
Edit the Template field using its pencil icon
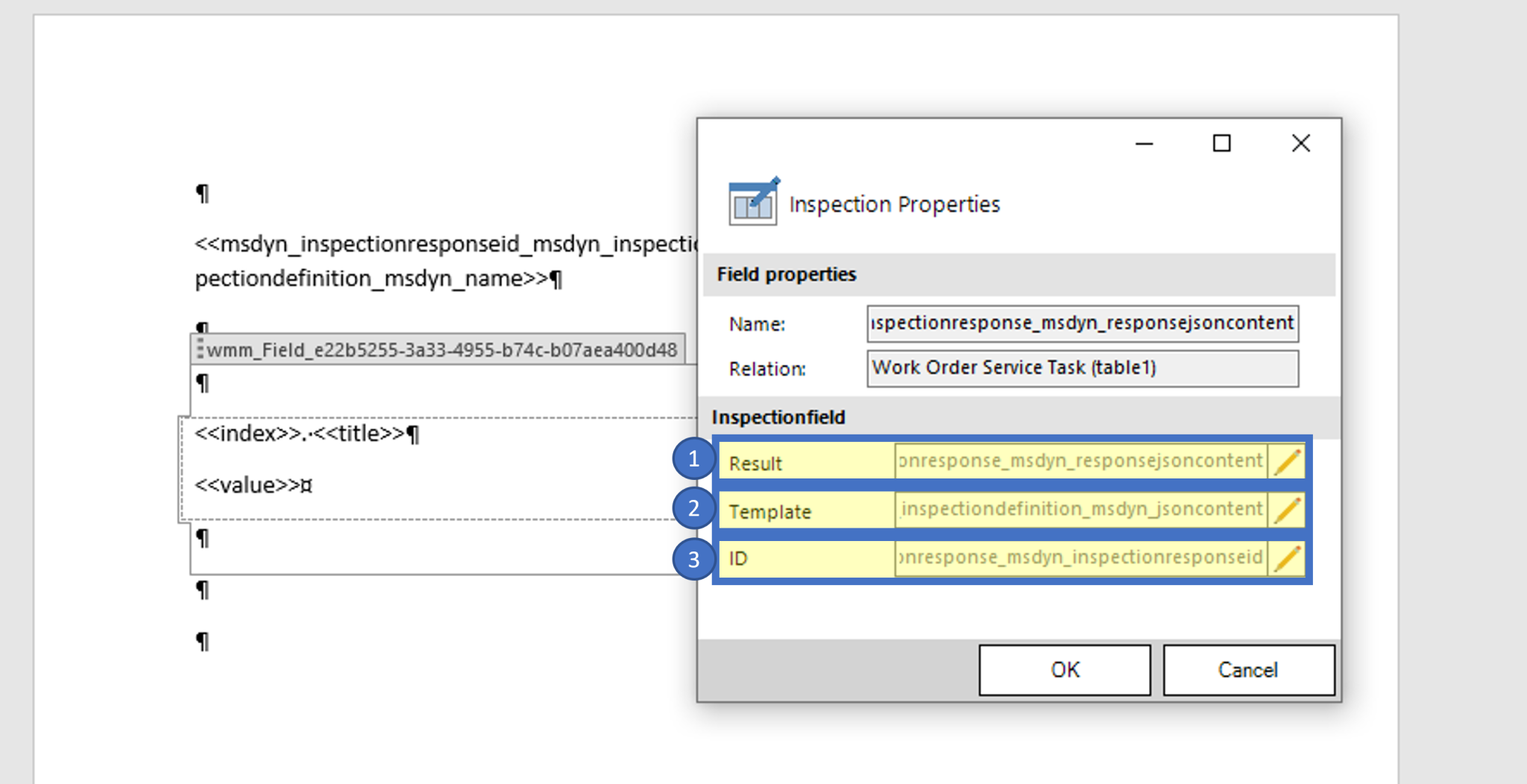[x=1285, y=510]
